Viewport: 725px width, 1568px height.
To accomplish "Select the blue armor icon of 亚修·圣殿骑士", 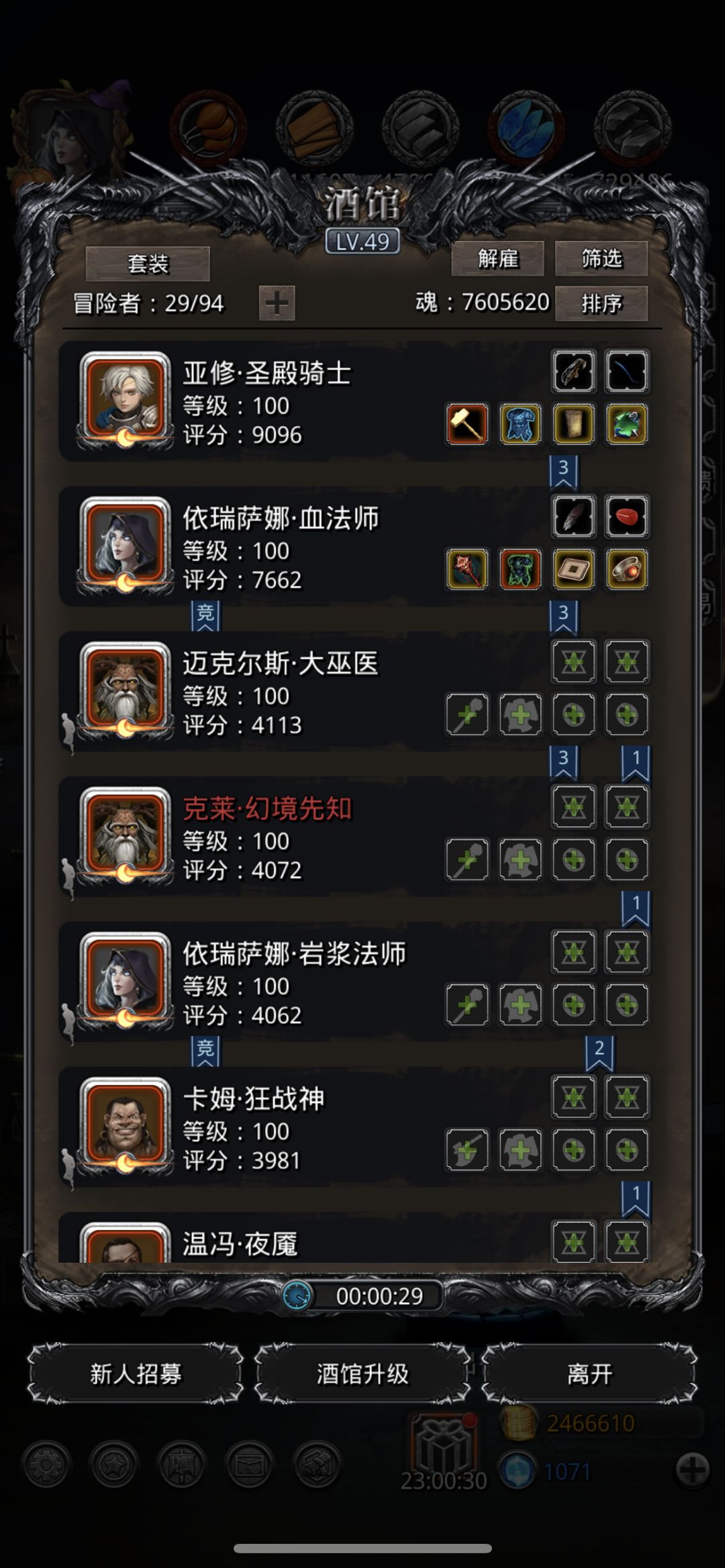I will coord(520,424).
